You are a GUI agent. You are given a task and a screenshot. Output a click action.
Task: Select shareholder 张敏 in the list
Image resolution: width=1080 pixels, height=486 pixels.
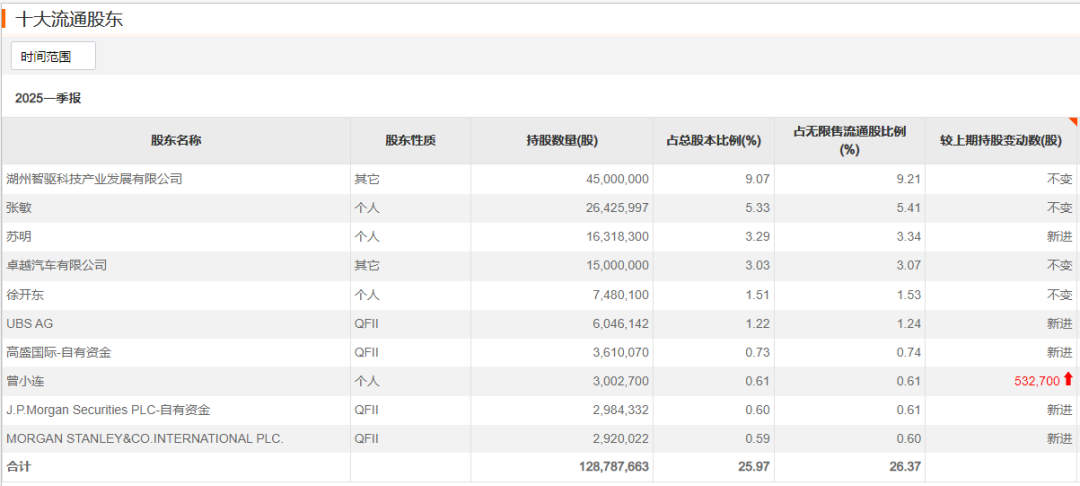(18, 208)
